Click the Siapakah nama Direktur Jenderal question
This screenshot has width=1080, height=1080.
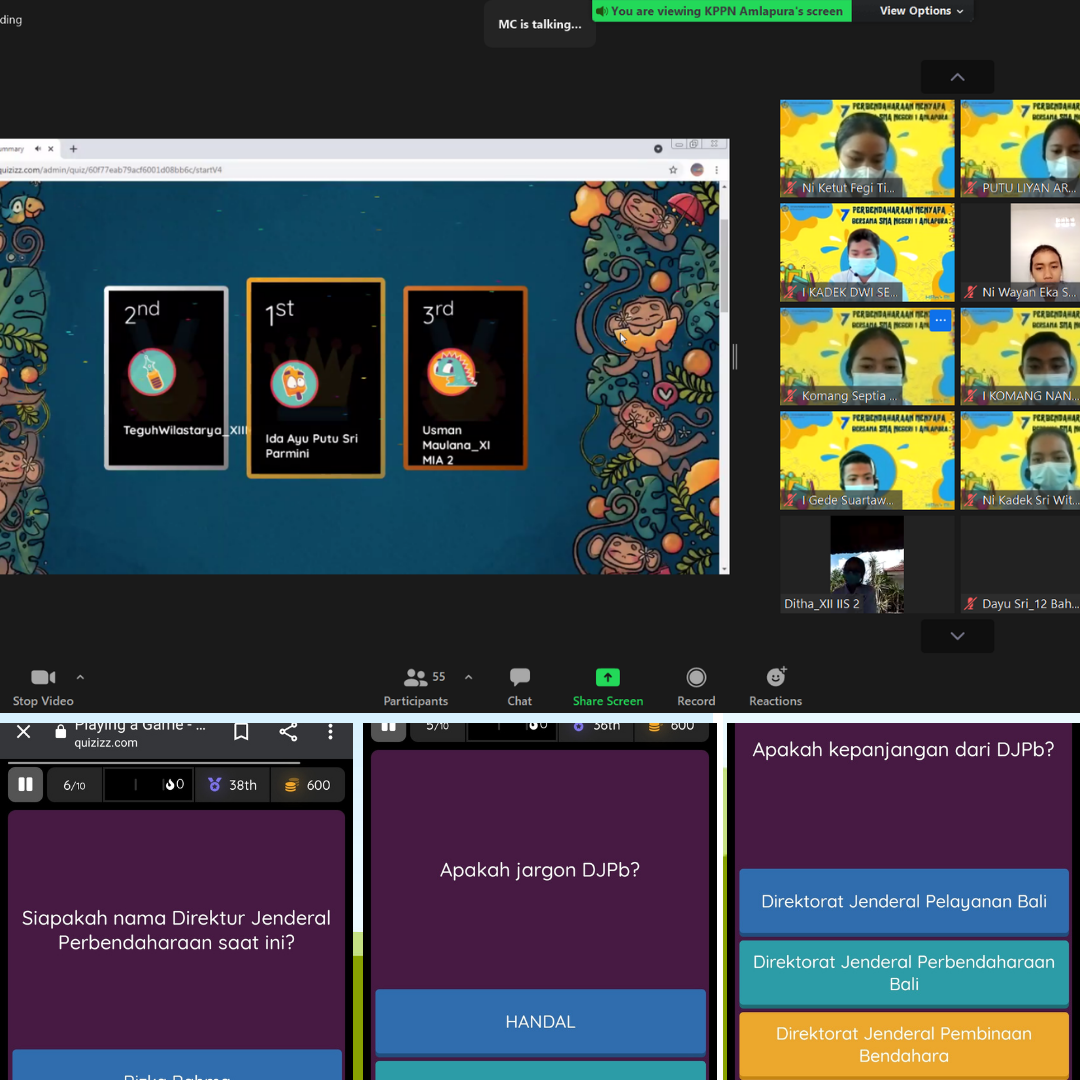(x=176, y=930)
